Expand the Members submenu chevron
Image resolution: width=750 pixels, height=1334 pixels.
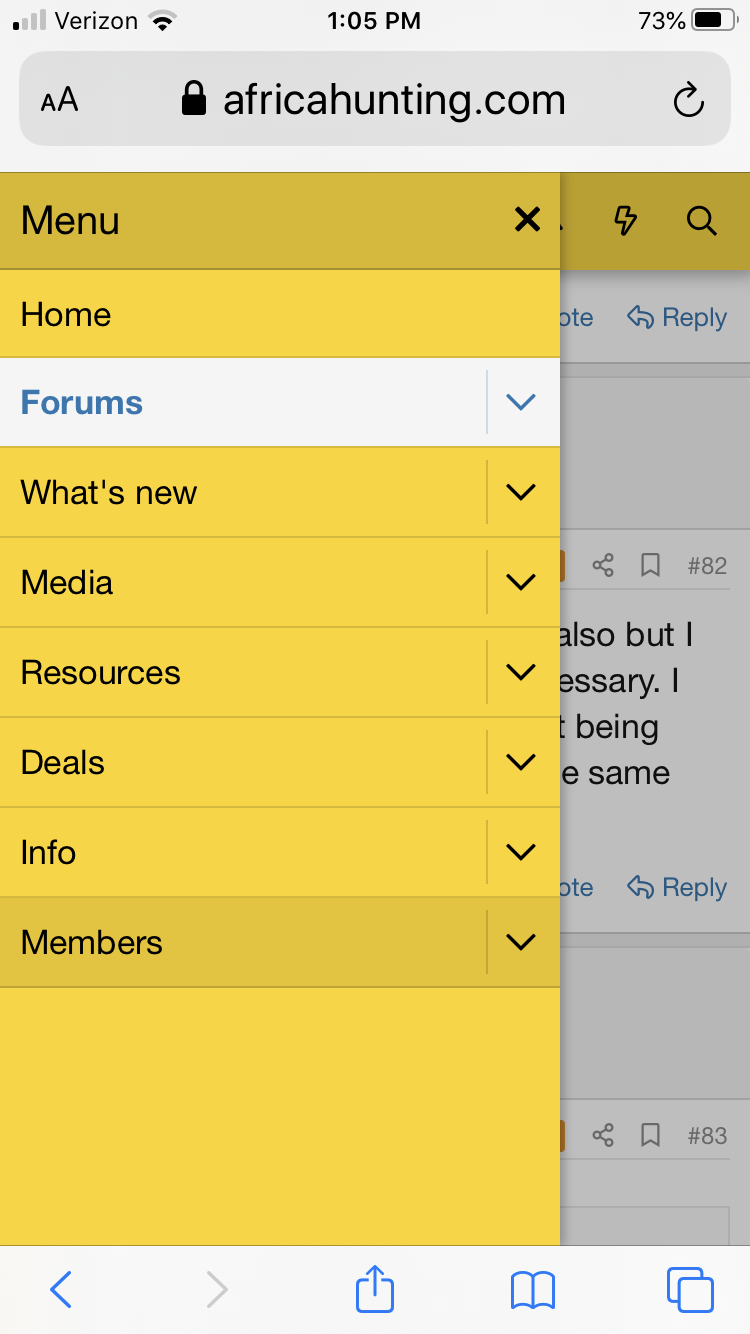point(522,942)
